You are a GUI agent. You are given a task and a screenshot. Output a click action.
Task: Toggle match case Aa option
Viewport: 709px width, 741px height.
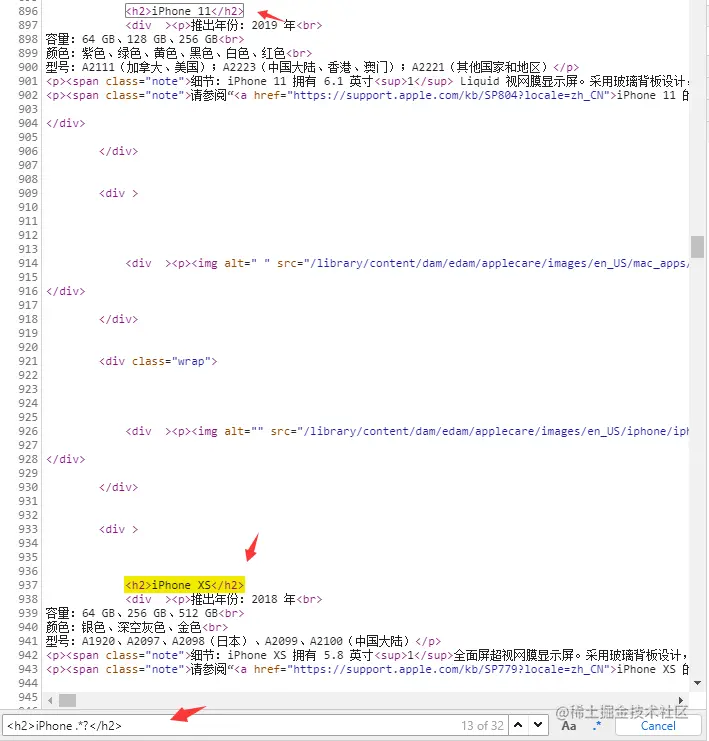[x=569, y=726]
